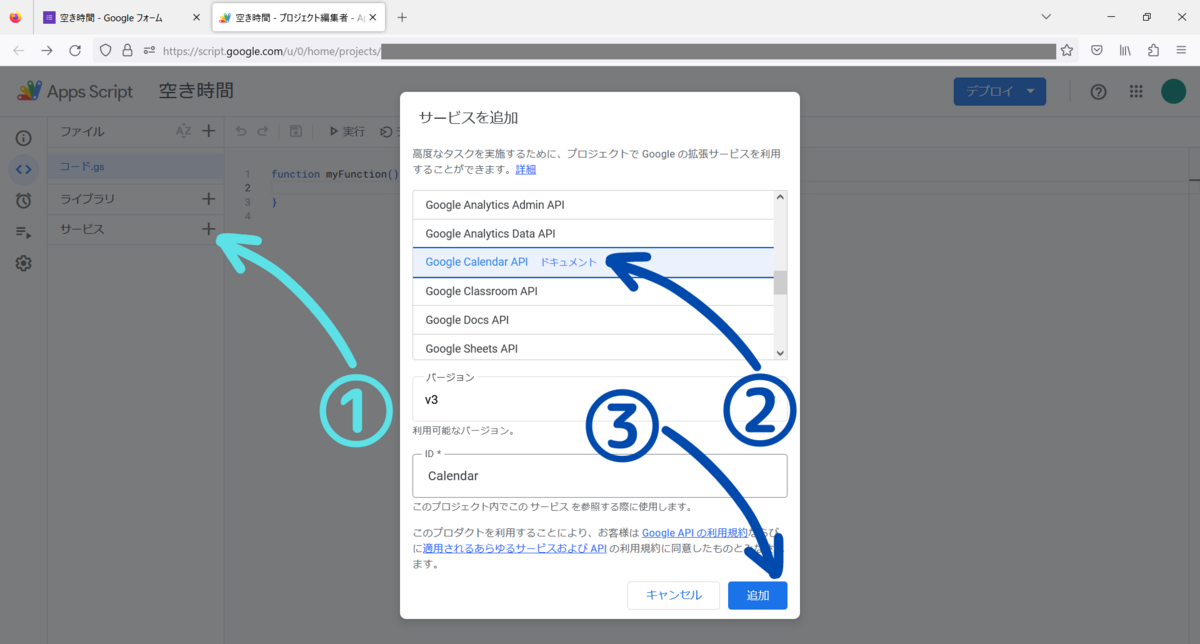Viewport: 1200px width, 644px height.
Task: Select Google Classroom API
Action: pyautogui.click(x=594, y=291)
